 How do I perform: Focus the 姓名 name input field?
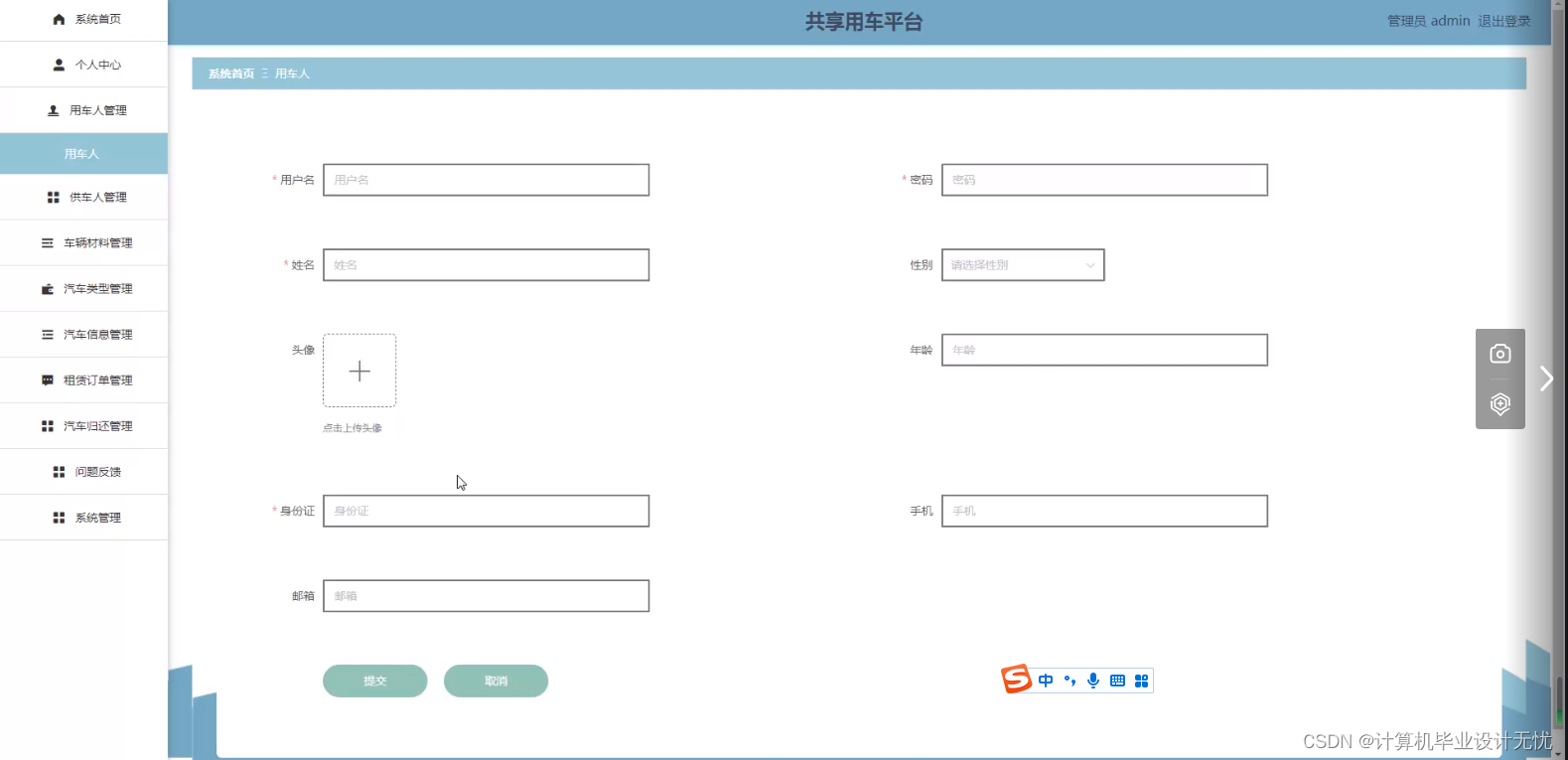pyautogui.click(x=486, y=265)
